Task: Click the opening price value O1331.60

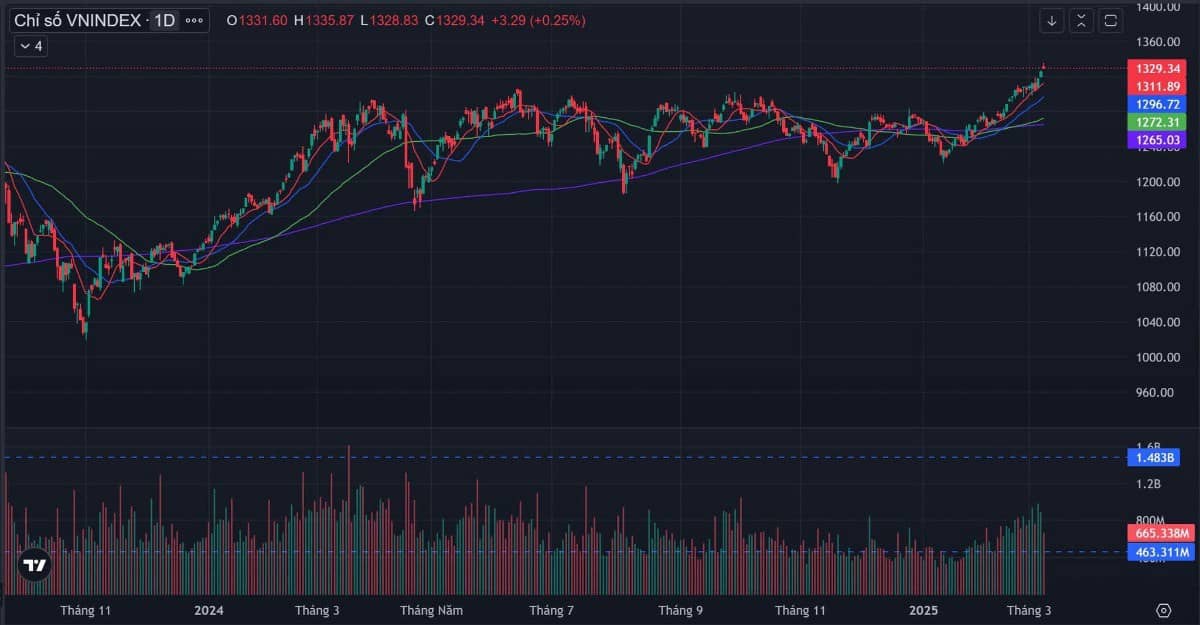Action: [256, 20]
